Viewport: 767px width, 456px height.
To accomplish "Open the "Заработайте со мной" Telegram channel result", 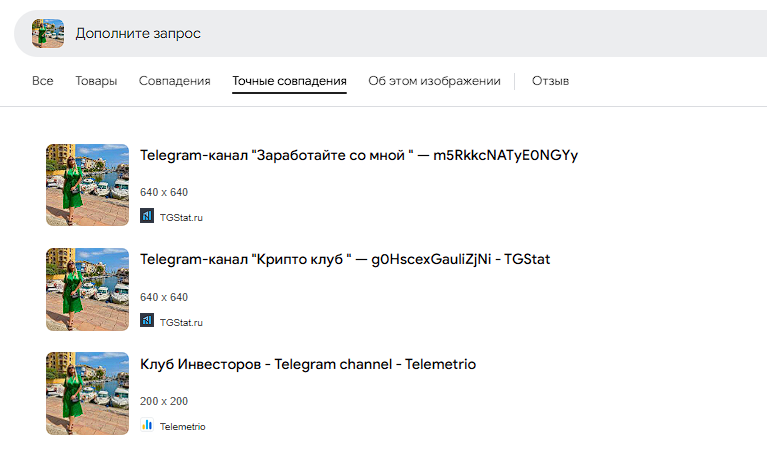I will pos(359,155).
